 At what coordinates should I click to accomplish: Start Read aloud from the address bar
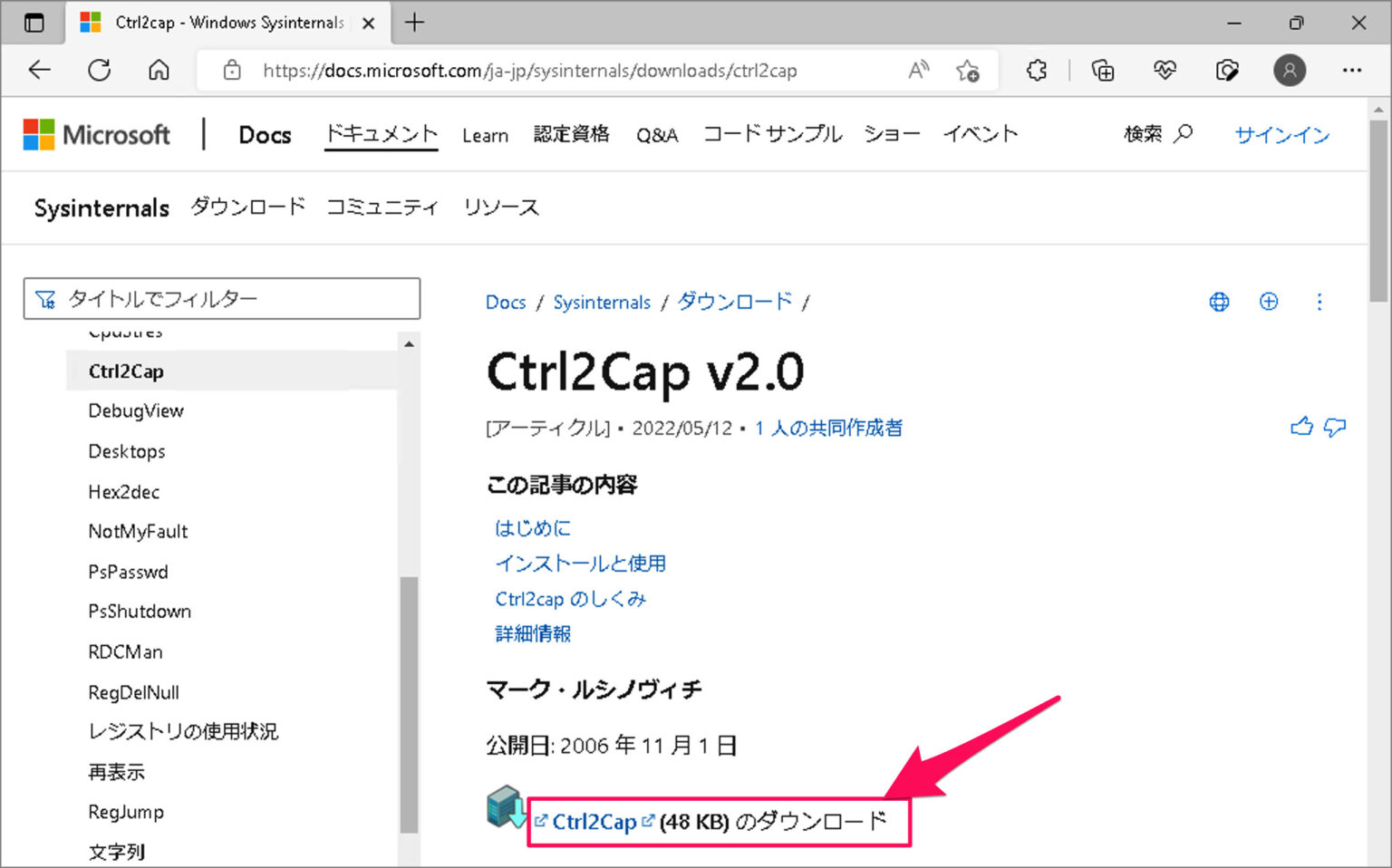pyautogui.click(x=918, y=70)
